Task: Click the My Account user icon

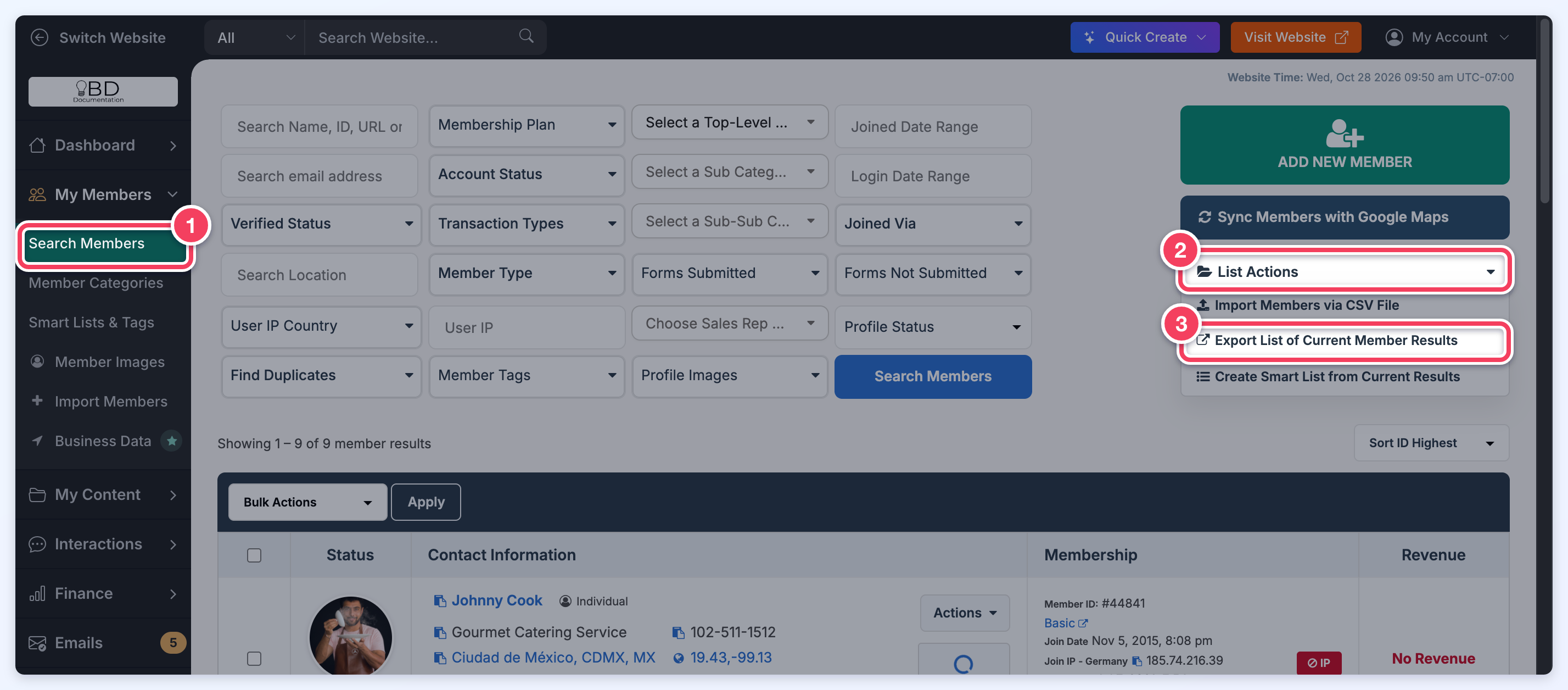Action: (x=1394, y=37)
